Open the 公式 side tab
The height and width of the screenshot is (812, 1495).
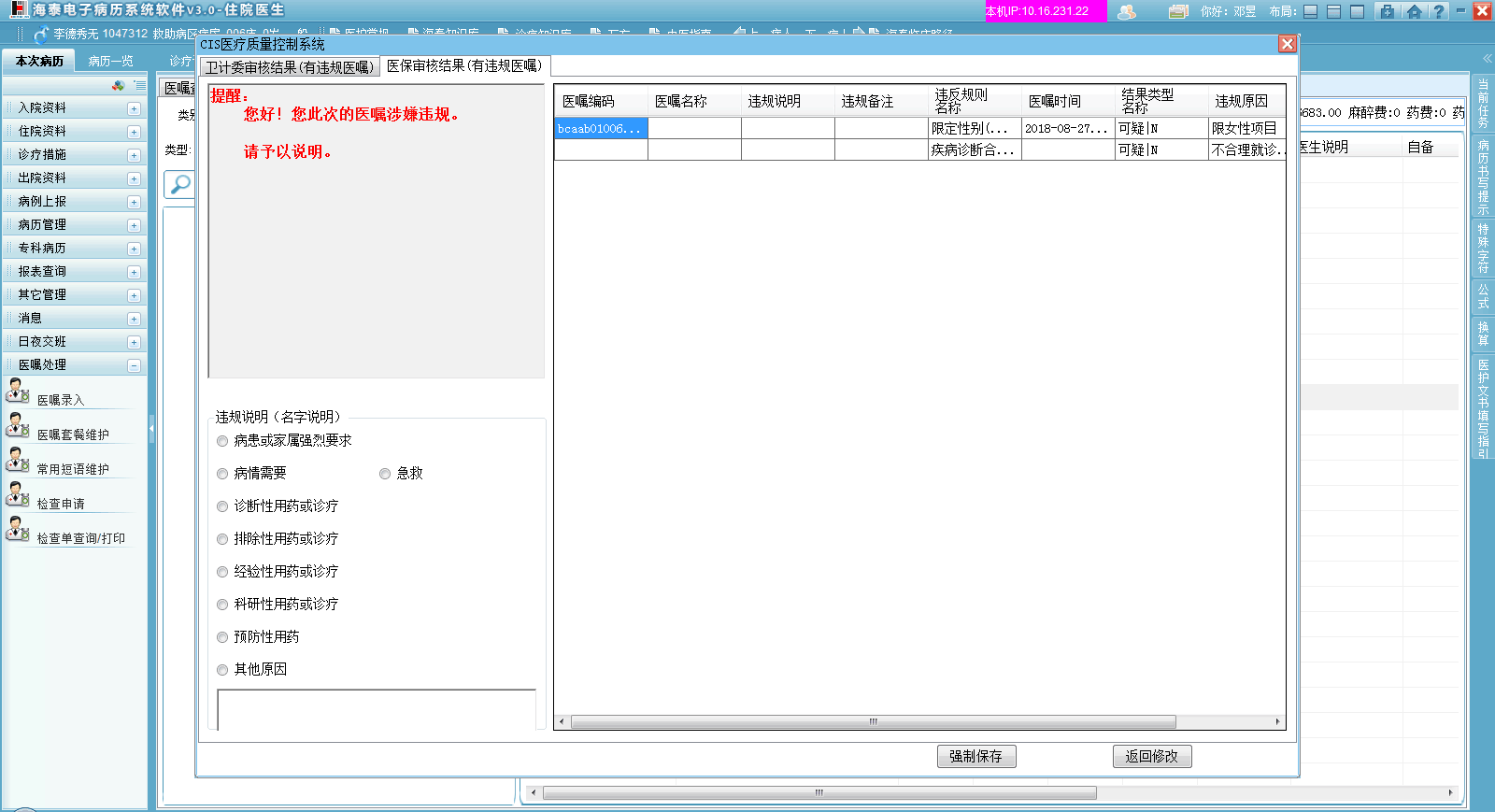tap(1483, 297)
